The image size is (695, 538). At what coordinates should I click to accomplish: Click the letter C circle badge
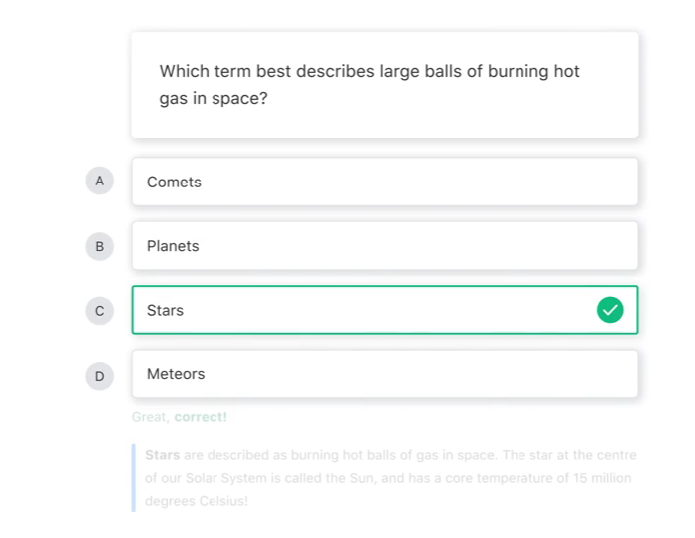pyautogui.click(x=99, y=311)
